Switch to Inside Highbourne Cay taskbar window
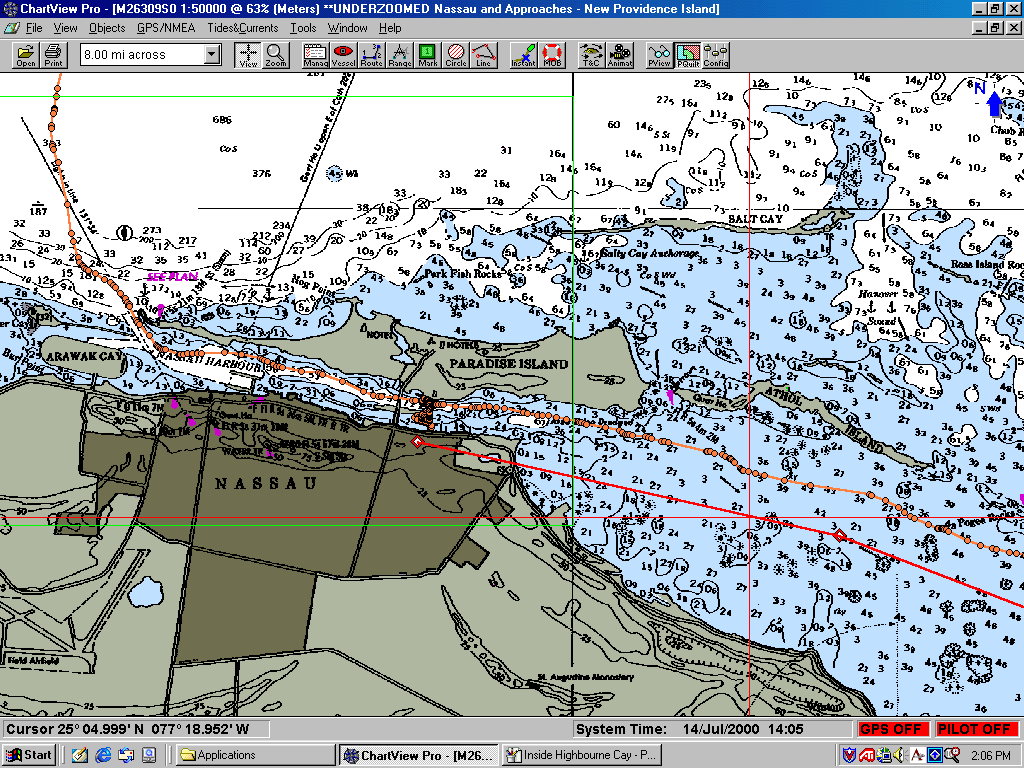The image size is (1024, 768). click(582, 755)
